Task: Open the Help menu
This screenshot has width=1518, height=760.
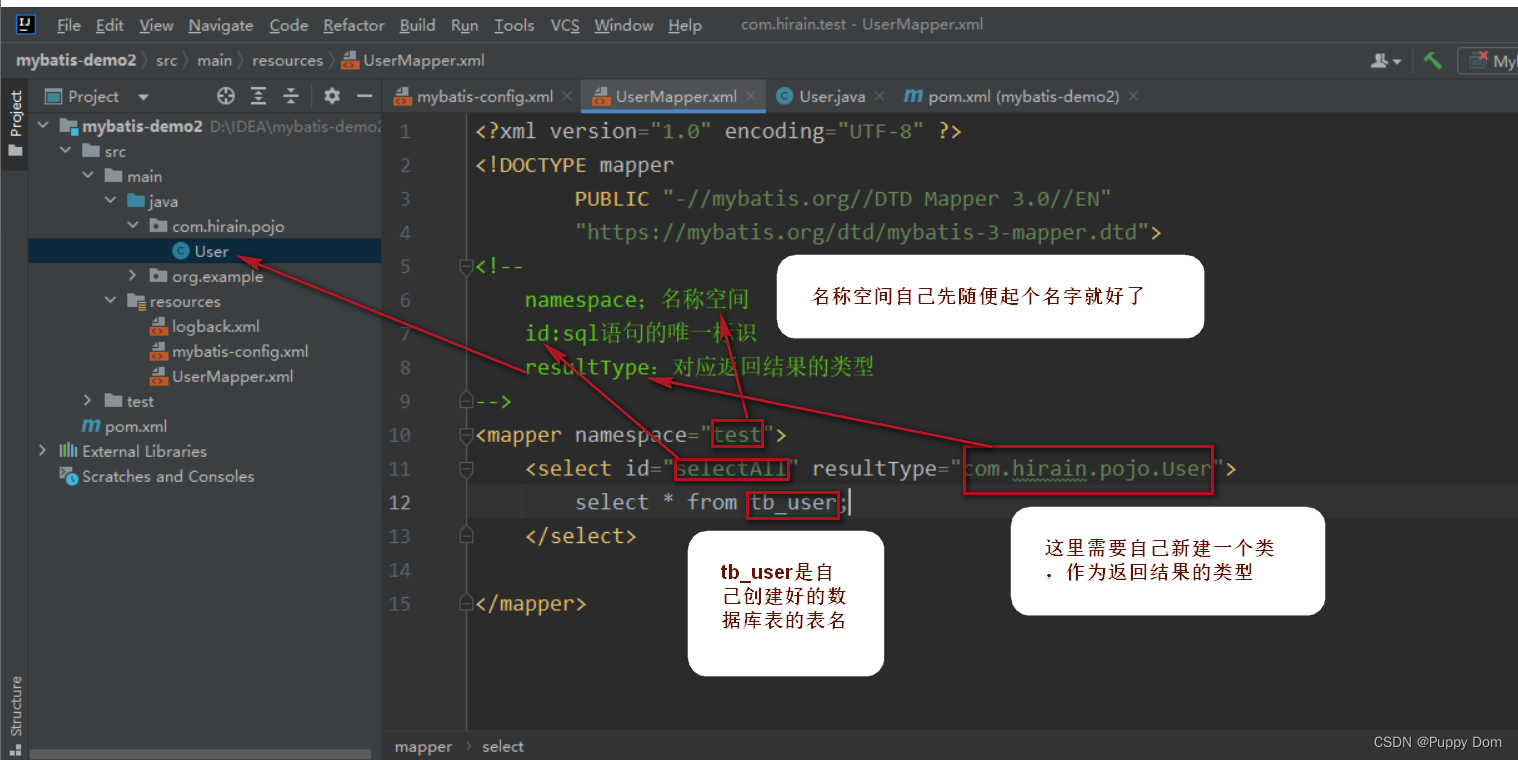Action: coord(685,25)
